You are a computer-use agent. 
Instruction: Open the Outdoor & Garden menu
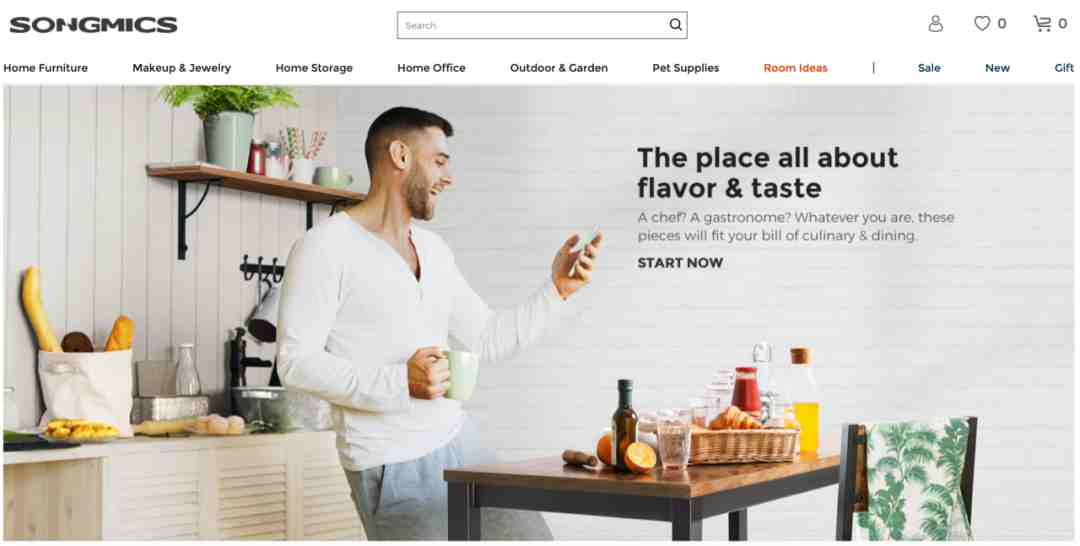point(559,68)
